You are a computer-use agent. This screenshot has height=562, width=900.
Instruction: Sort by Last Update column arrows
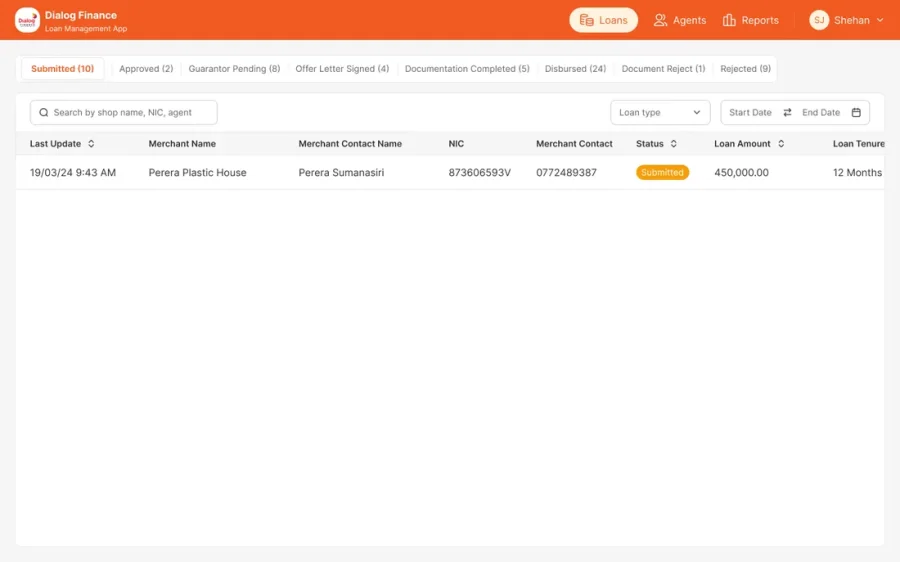[x=91, y=144]
